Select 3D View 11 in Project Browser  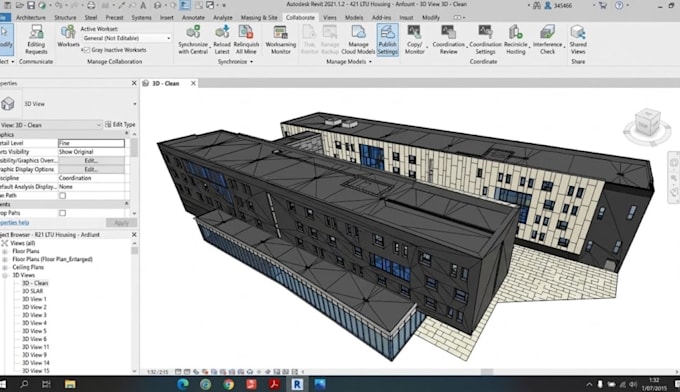pyautogui.click(x=36, y=347)
